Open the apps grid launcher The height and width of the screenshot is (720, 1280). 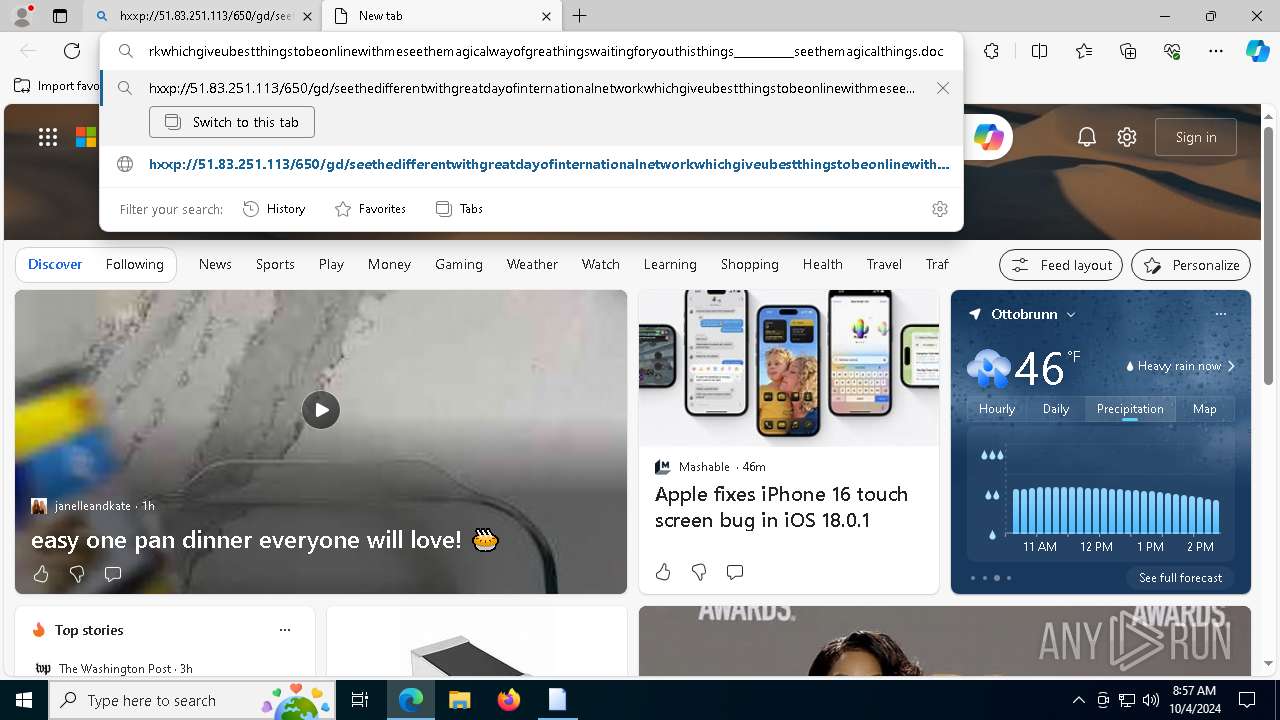(x=48, y=137)
